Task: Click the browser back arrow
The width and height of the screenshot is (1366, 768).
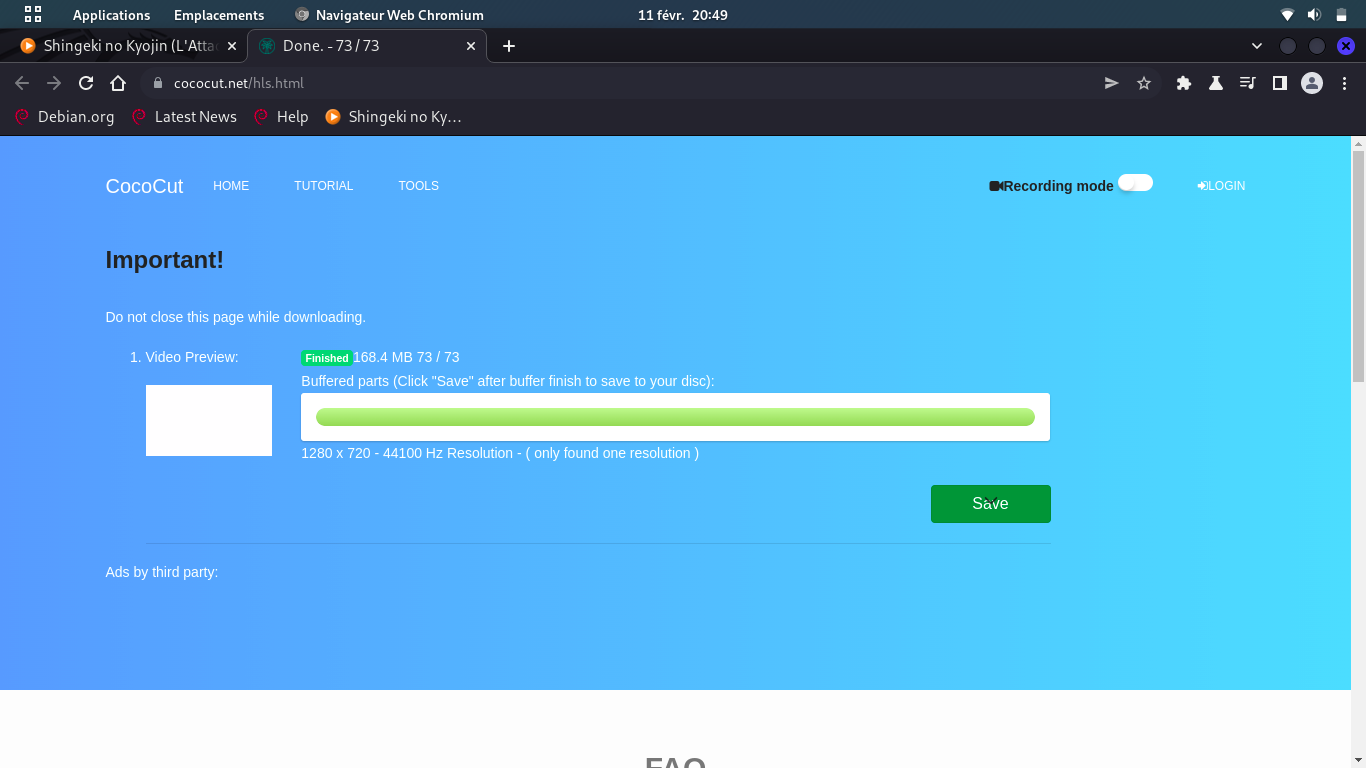Action: coord(22,83)
